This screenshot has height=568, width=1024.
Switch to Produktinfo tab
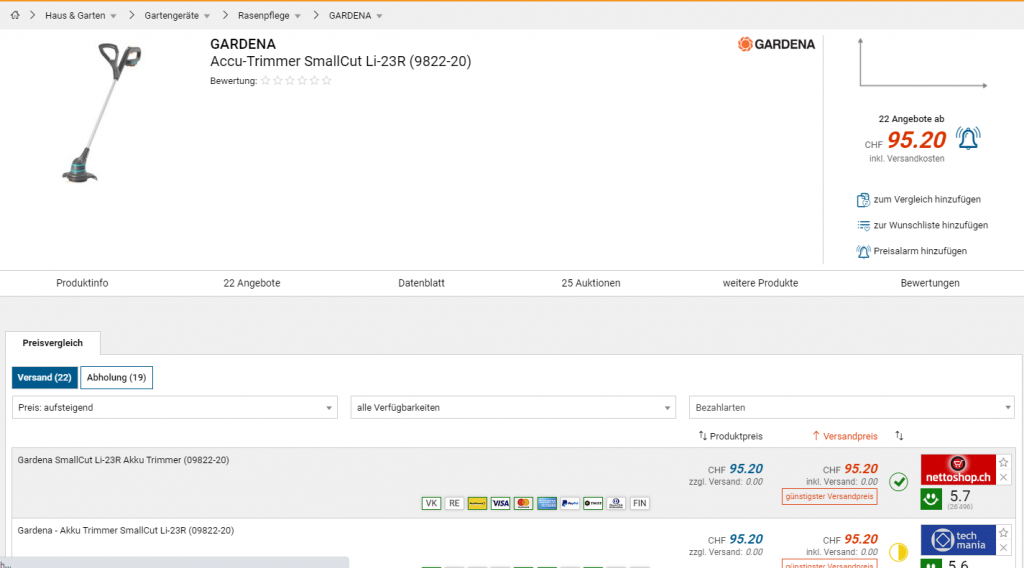tap(82, 283)
